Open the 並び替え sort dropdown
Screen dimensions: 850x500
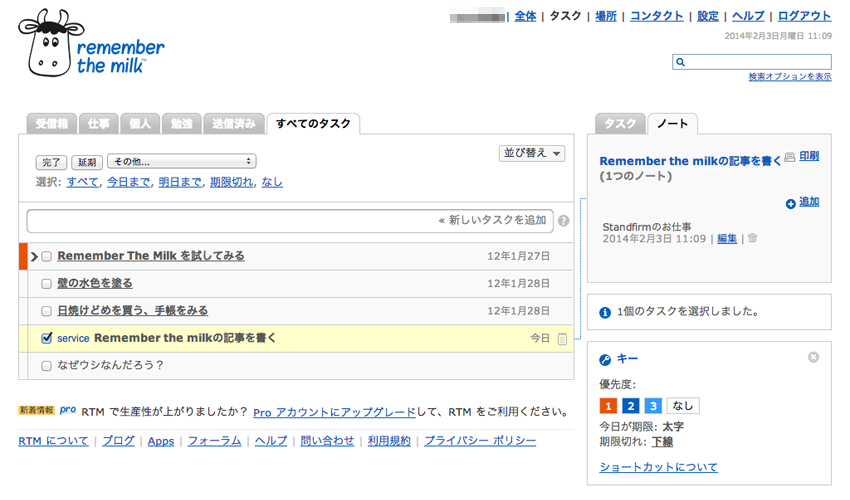(x=532, y=153)
